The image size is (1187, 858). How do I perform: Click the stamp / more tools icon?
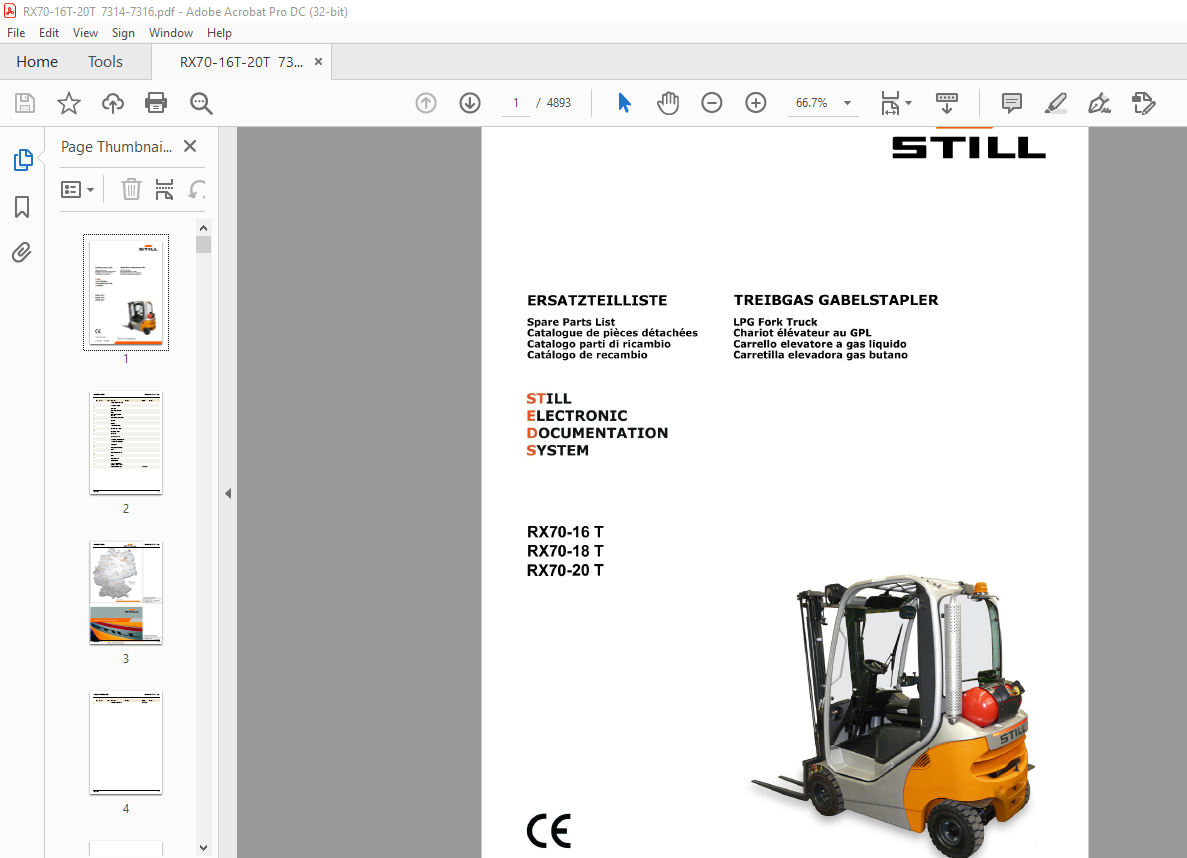1143,103
